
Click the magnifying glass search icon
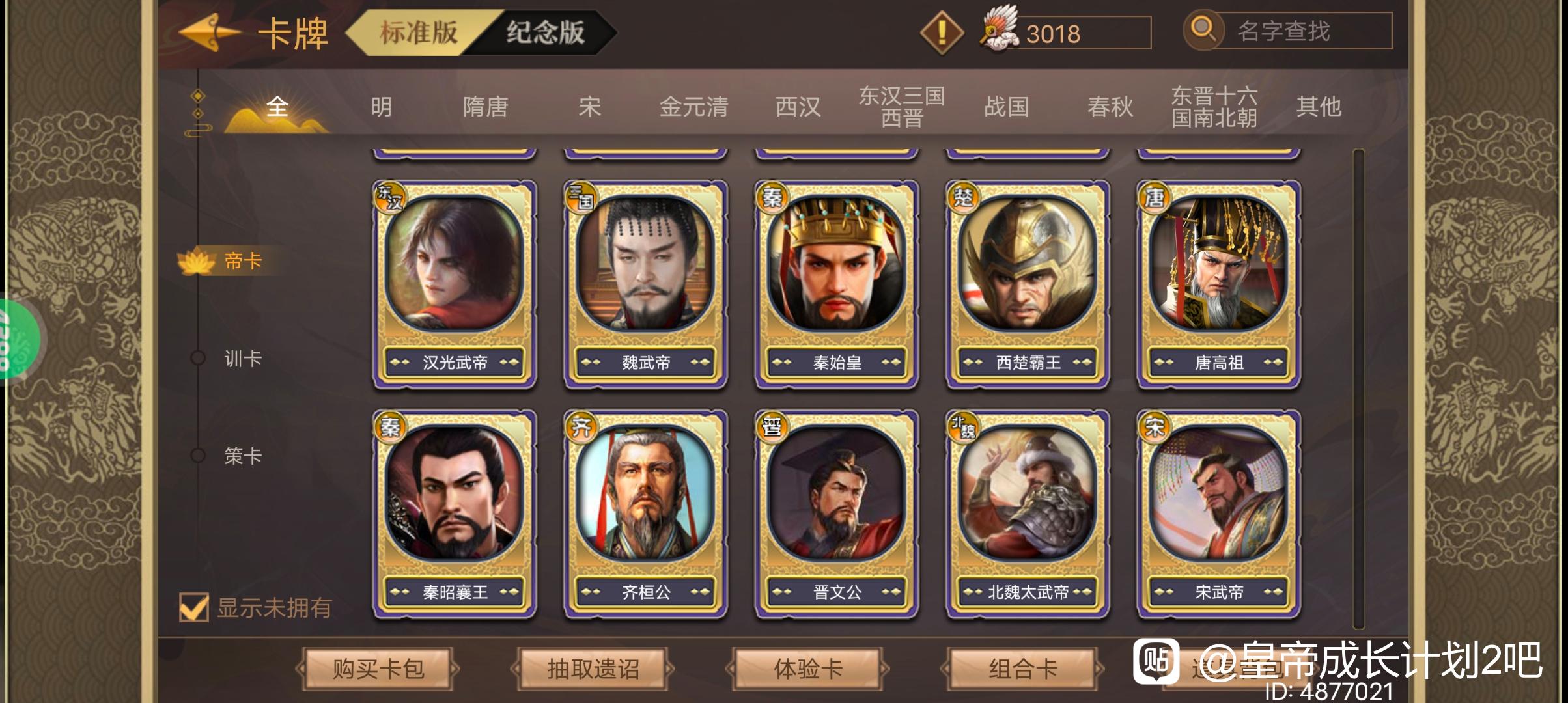tap(1203, 30)
